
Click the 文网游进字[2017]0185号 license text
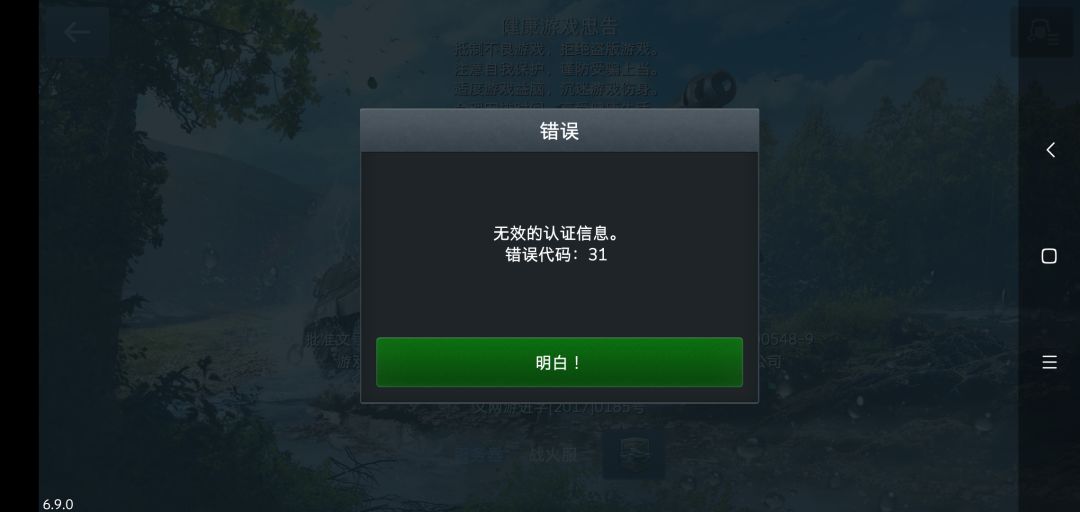[x=559, y=407]
